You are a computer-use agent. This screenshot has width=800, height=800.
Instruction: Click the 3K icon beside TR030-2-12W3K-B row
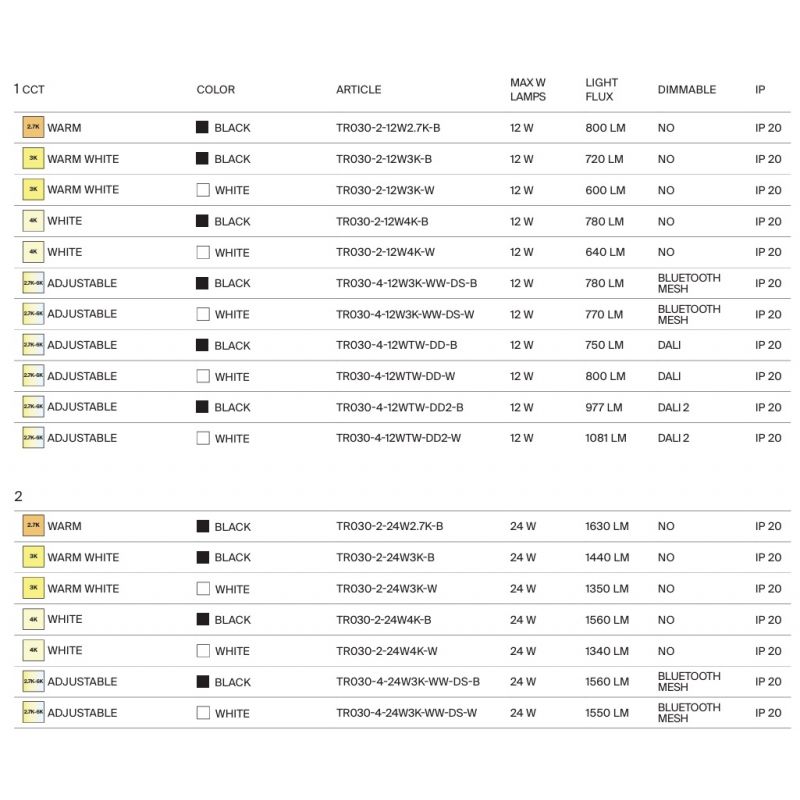coord(33,159)
